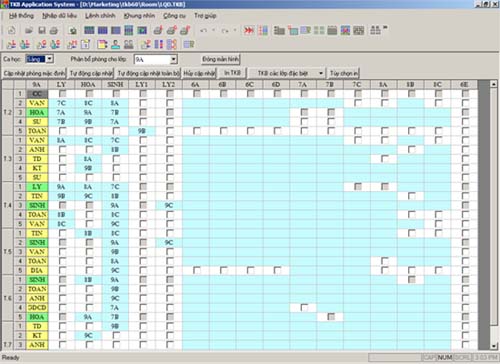500x364 pixels.
Task: Open the Hệ thống menu
Action: pos(21,16)
